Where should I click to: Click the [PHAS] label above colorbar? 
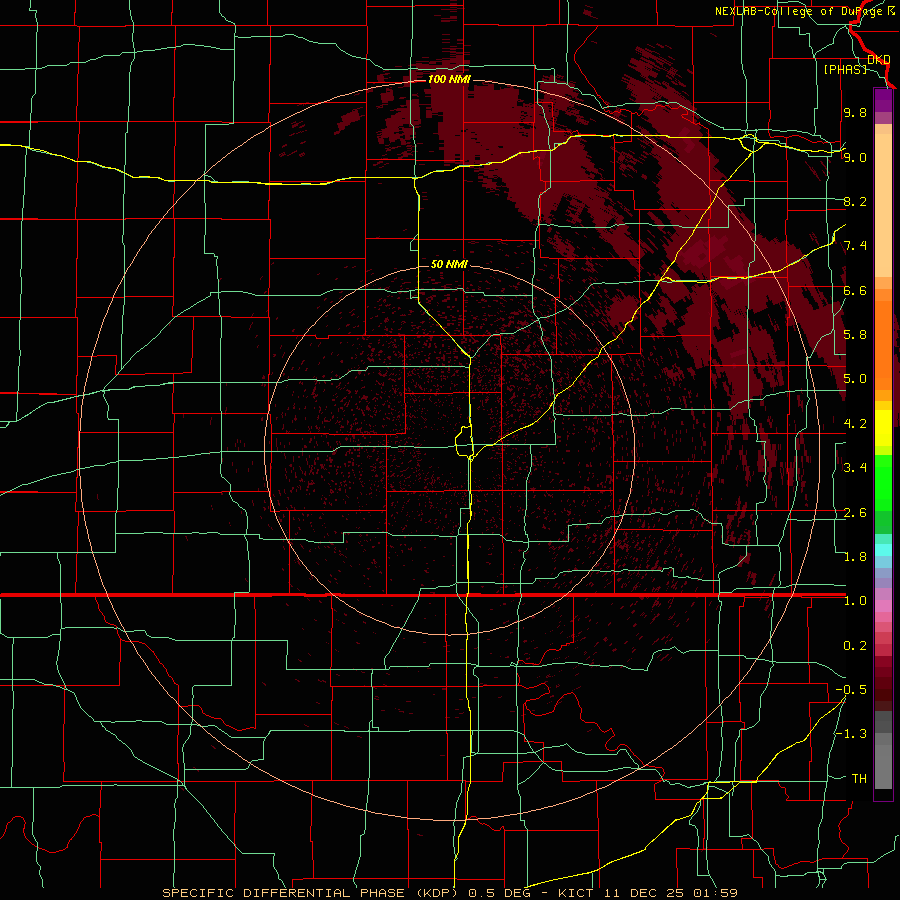click(x=845, y=69)
